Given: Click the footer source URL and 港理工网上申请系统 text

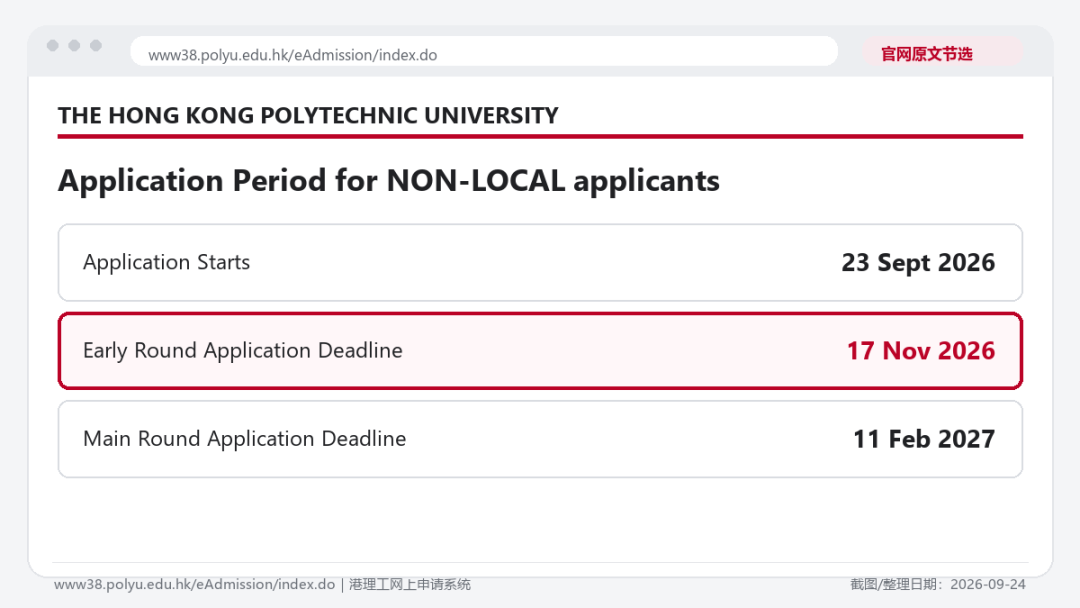Looking at the screenshot, I should click(262, 585).
